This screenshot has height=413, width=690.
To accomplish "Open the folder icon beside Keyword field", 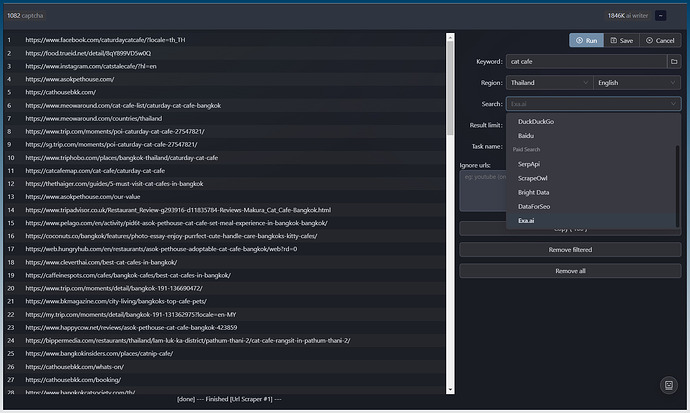I will (673, 62).
